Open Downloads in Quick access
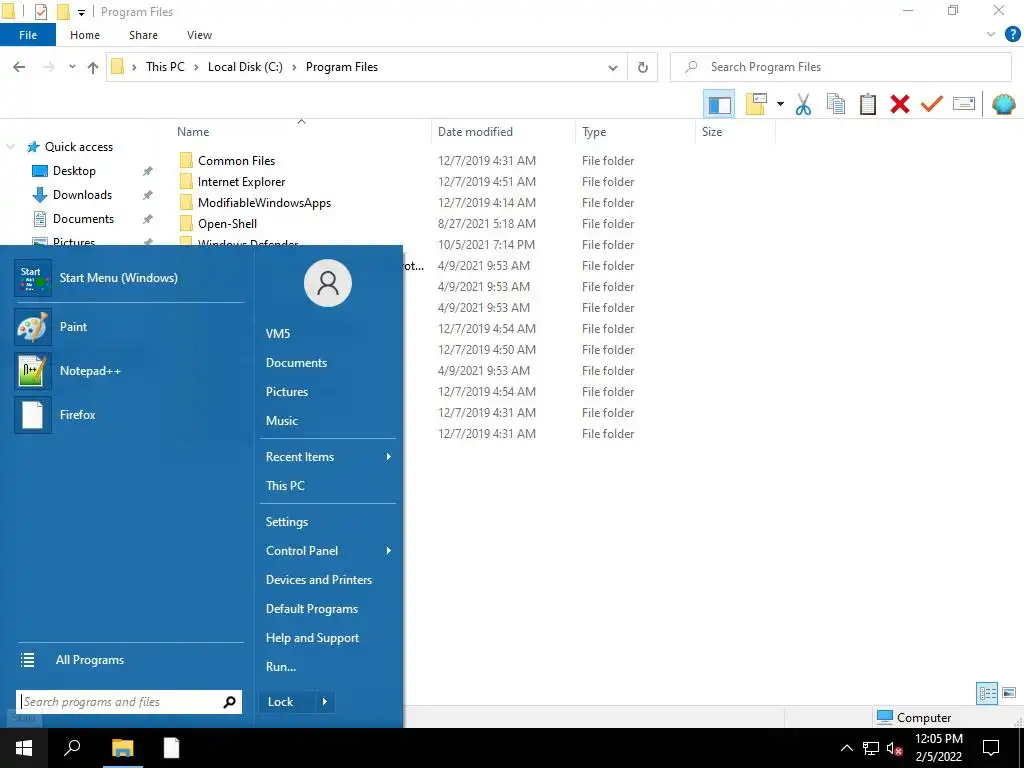Image resolution: width=1024 pixels, height=768 pixels. tap(82, 195)
